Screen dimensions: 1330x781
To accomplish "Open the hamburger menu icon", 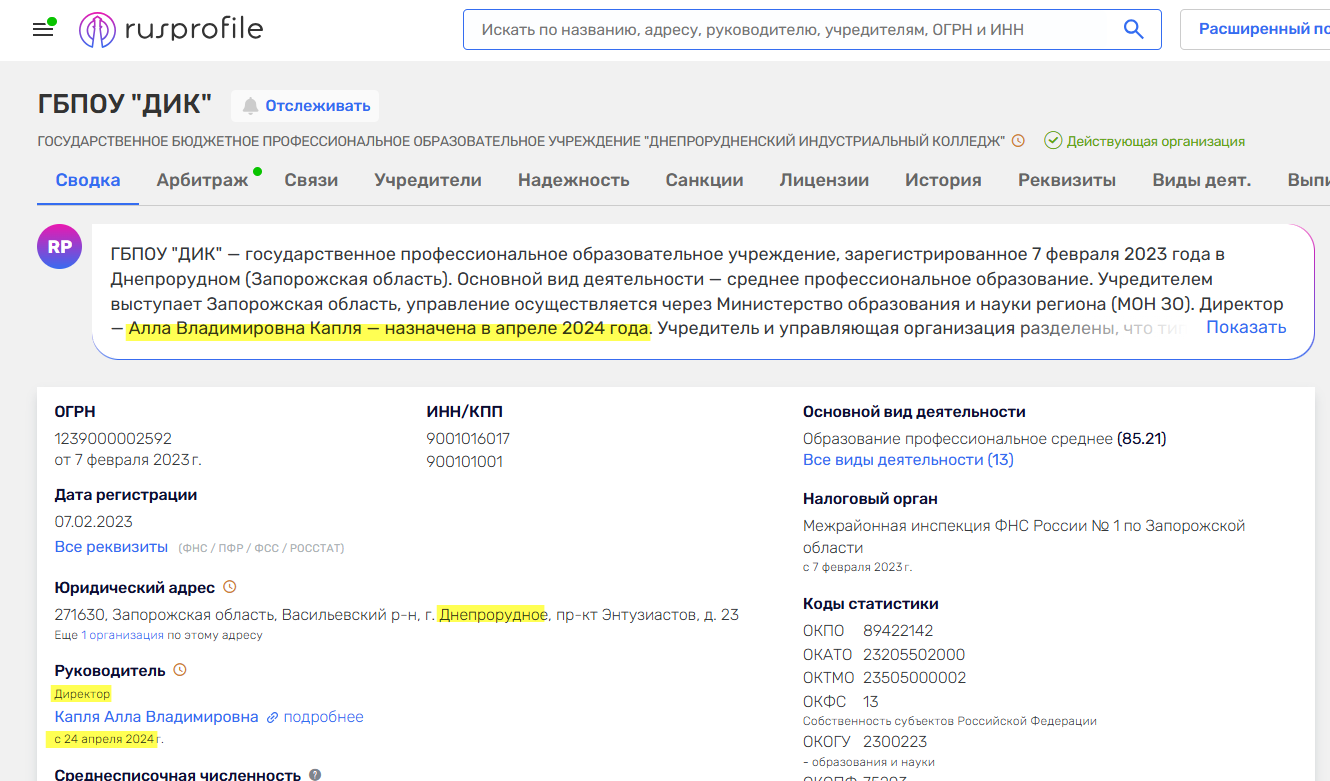I will (43, 30).
